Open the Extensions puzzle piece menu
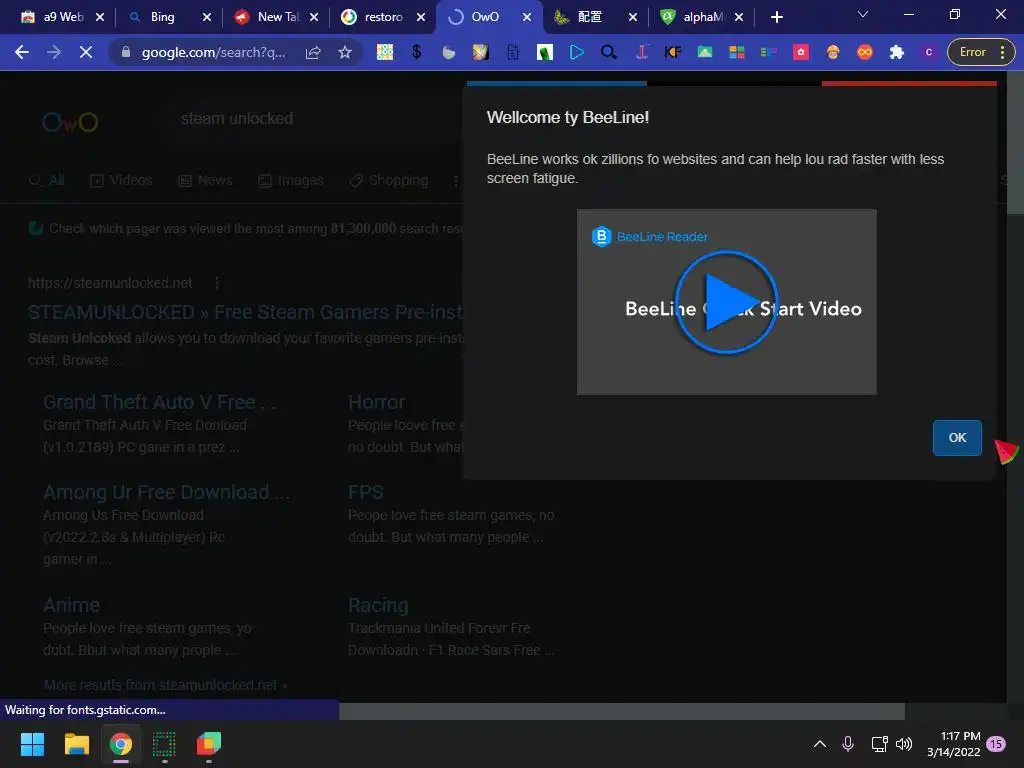 tap(897, 52)
